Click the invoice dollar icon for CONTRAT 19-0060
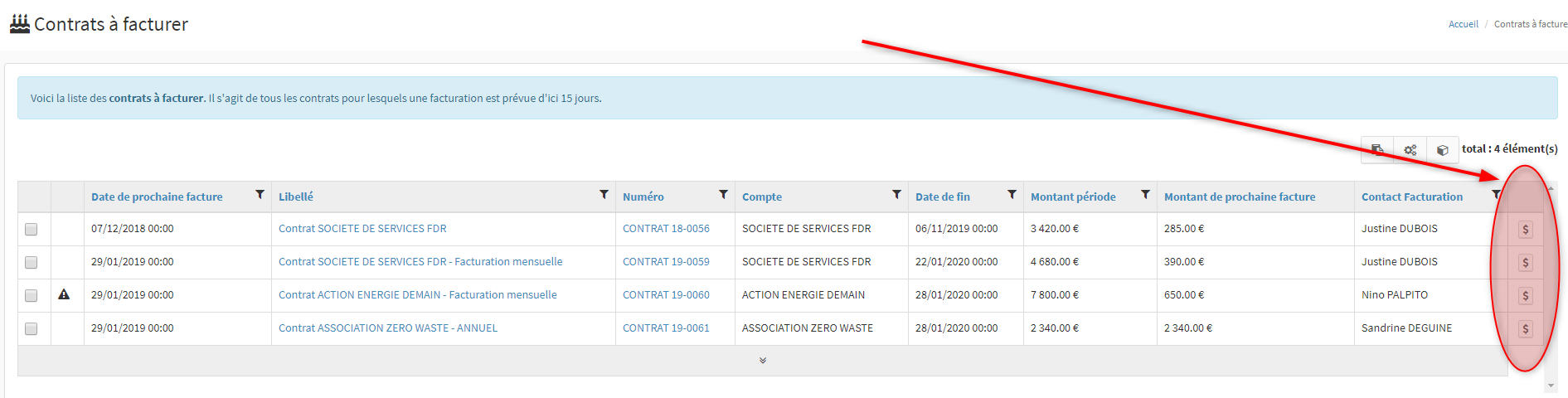1568x398 pixels. [x=1525, y=296]
